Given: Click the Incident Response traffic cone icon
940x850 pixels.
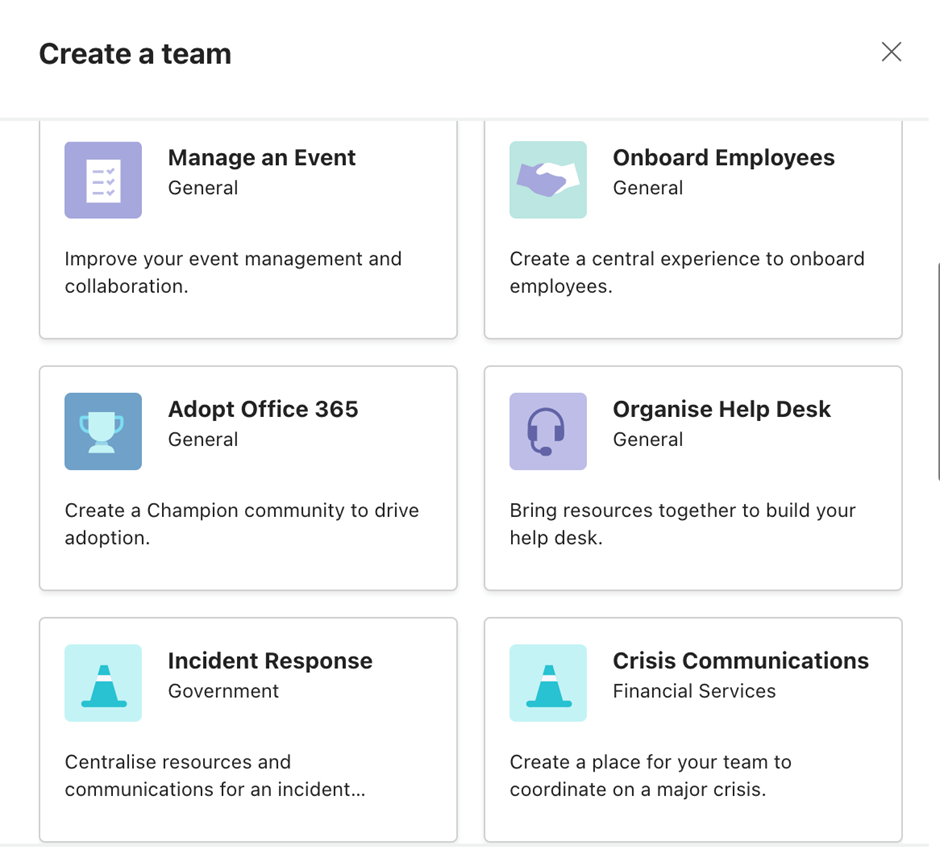Looking at the screenshot, I should 103,683.
